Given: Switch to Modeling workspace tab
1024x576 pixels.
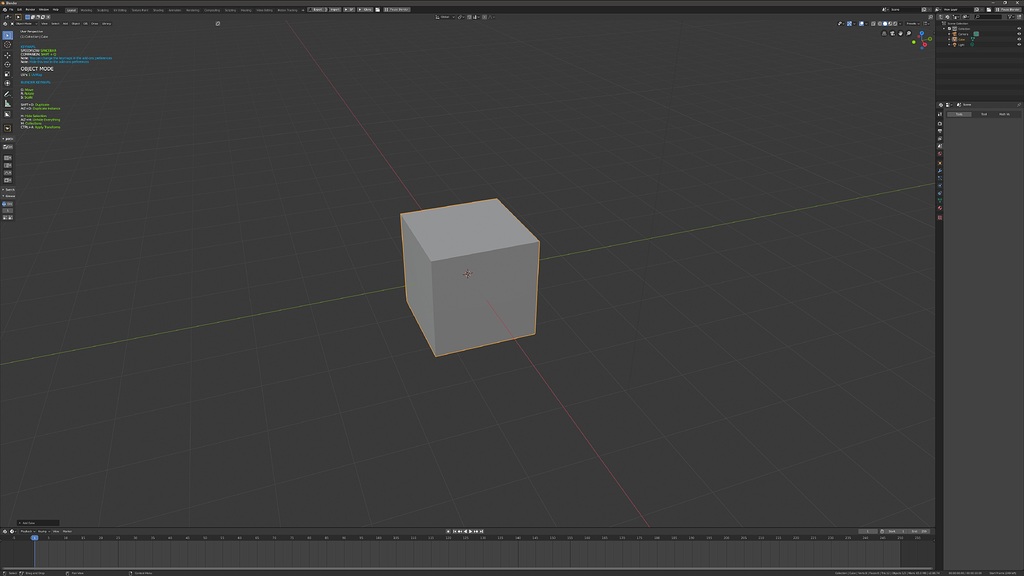Looking at the screenshot, I should (x=86, y=10).
